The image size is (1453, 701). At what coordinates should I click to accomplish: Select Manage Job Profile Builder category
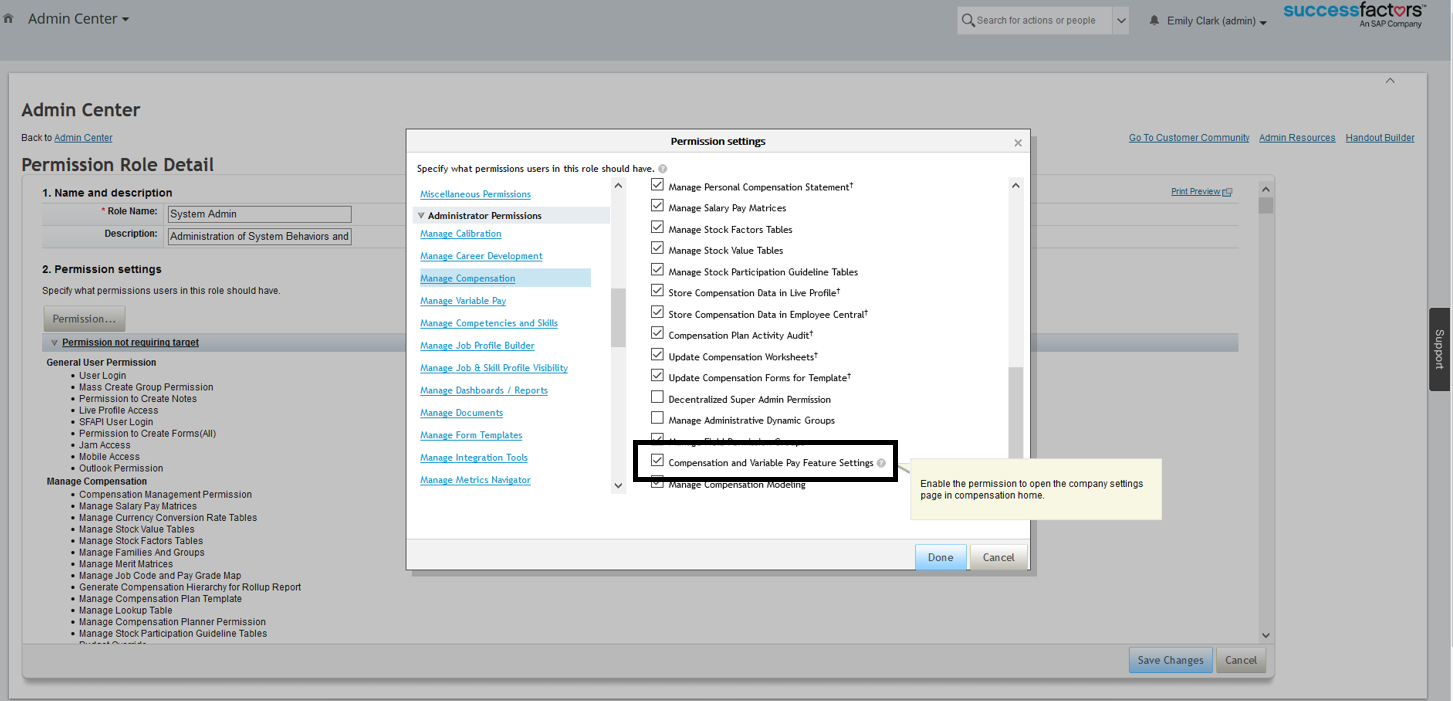pyautogui.click(x=477, y=346)
